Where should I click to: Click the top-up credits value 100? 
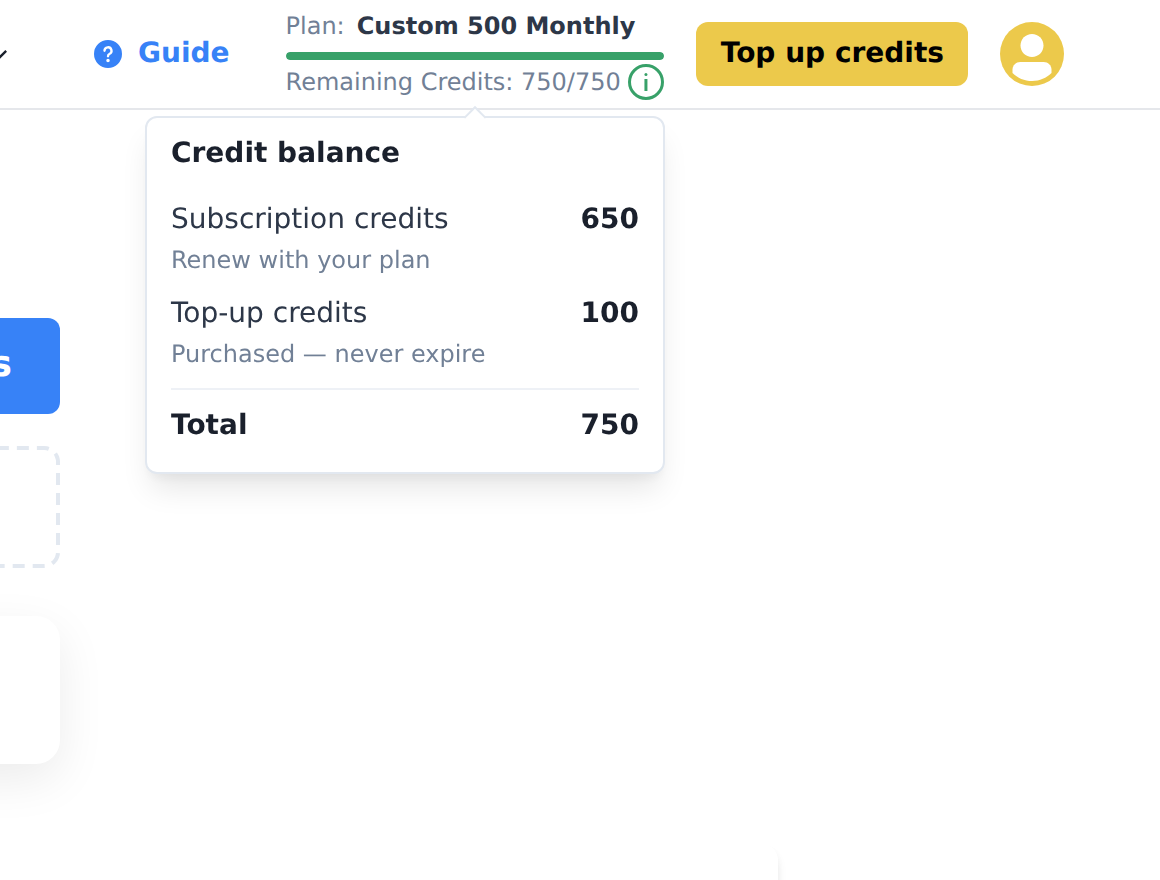pyautogui.click(x=610, y=313)
